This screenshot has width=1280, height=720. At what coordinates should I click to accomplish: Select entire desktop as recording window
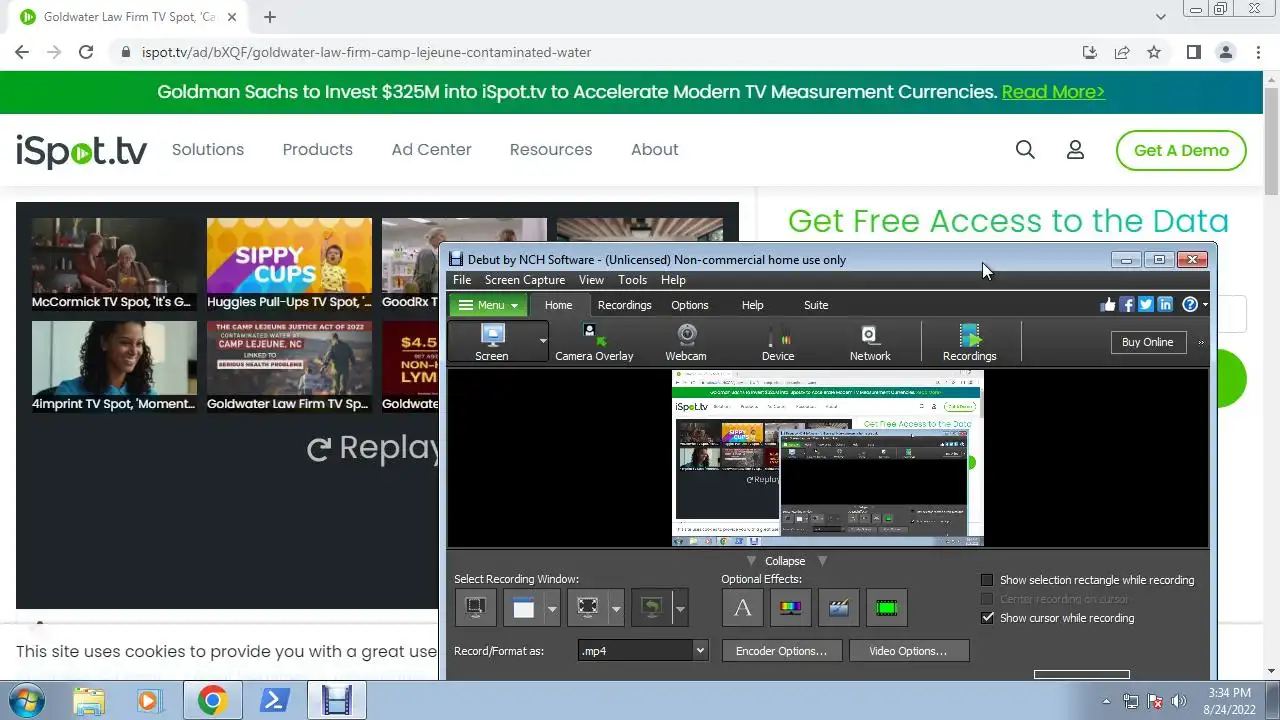pos(476,607)
